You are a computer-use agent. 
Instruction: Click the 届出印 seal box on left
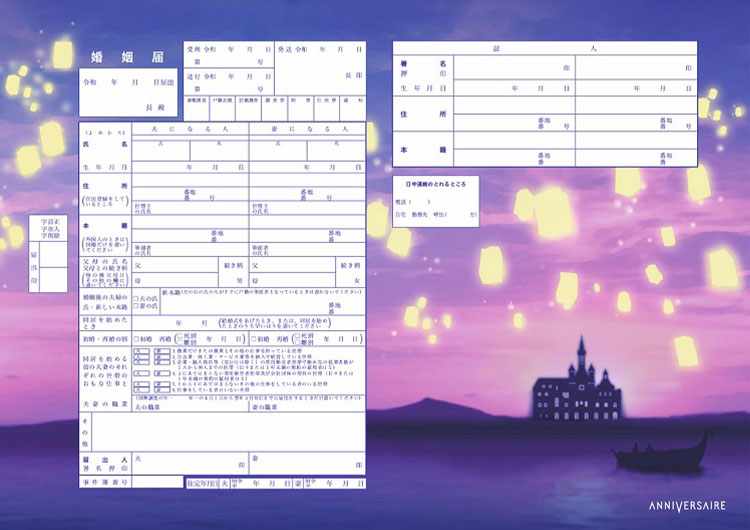pyautogui.click(x=48, y=267)
